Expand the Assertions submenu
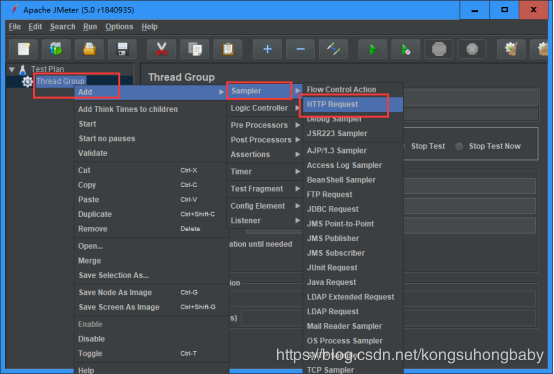The image size is (554, 374). pyautogui.click(x=265, y=154)
